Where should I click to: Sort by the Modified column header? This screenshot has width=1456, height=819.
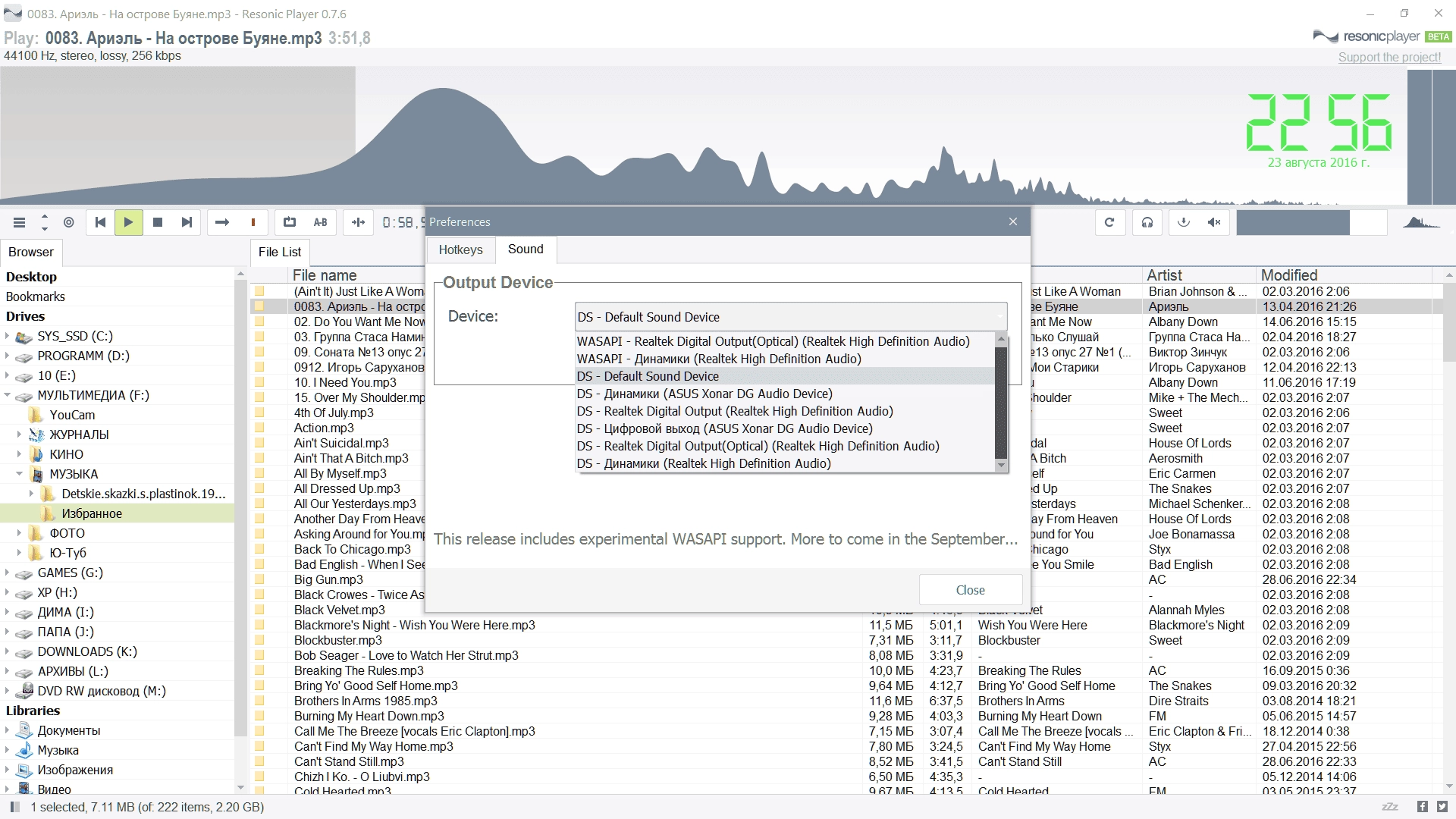point(1342,275)
